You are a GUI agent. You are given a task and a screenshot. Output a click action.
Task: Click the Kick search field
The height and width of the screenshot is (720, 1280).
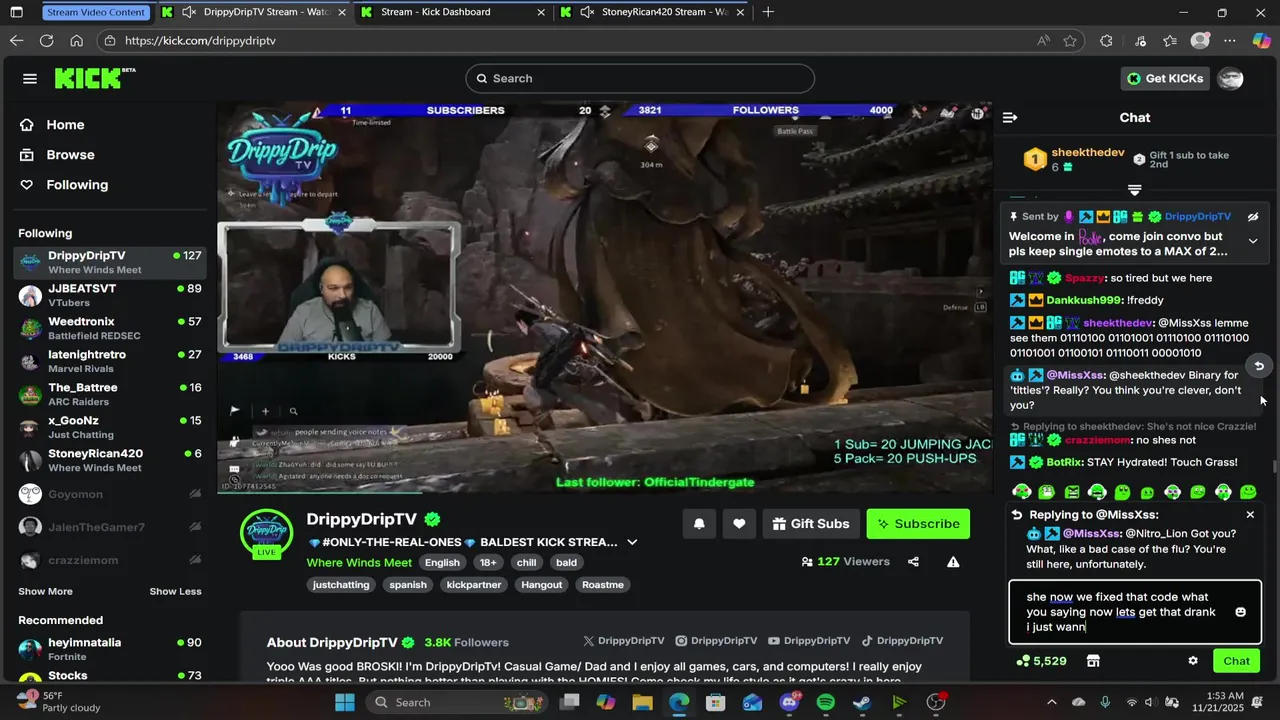pos(640,79)
